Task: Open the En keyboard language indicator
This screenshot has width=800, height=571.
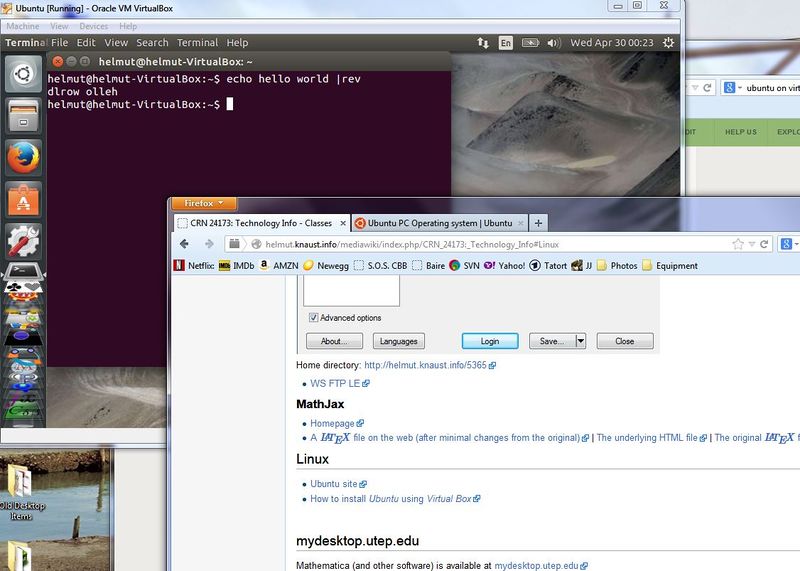Action: pyautogui.click(x=505, y=43)
